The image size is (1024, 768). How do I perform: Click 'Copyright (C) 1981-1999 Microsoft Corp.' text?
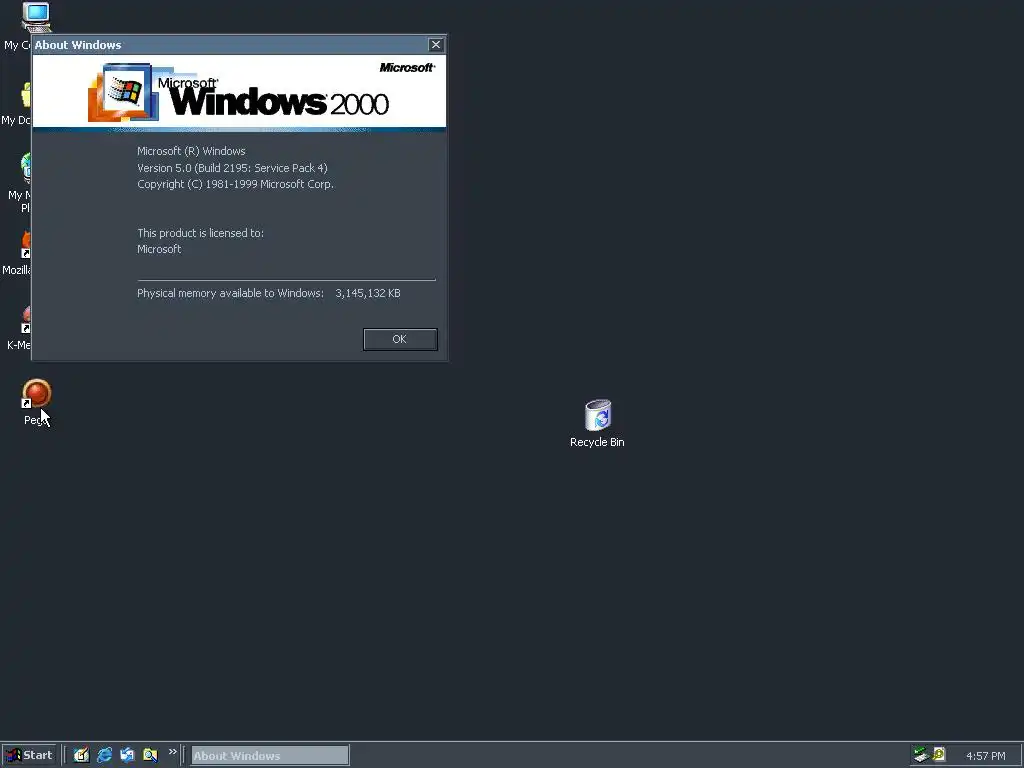click(235, 184)
